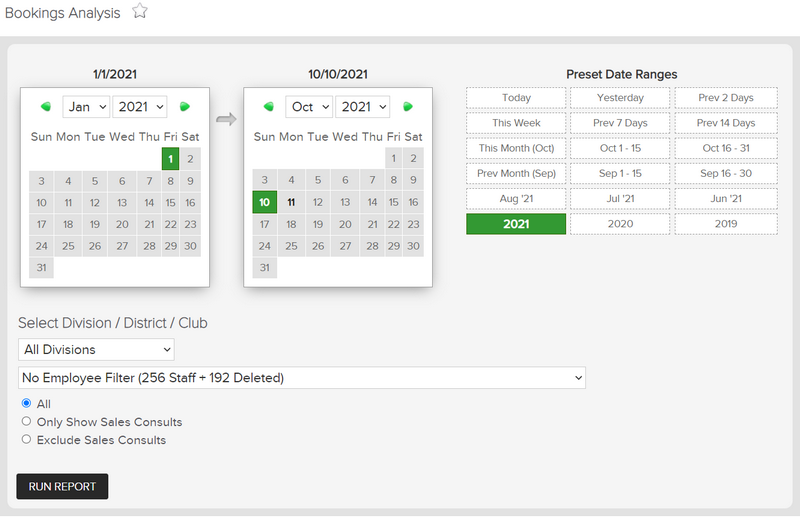The height and width of the screenshot is (517, 800).
Task: Open end calendar 2021 year dropdown
Action: 363,107
